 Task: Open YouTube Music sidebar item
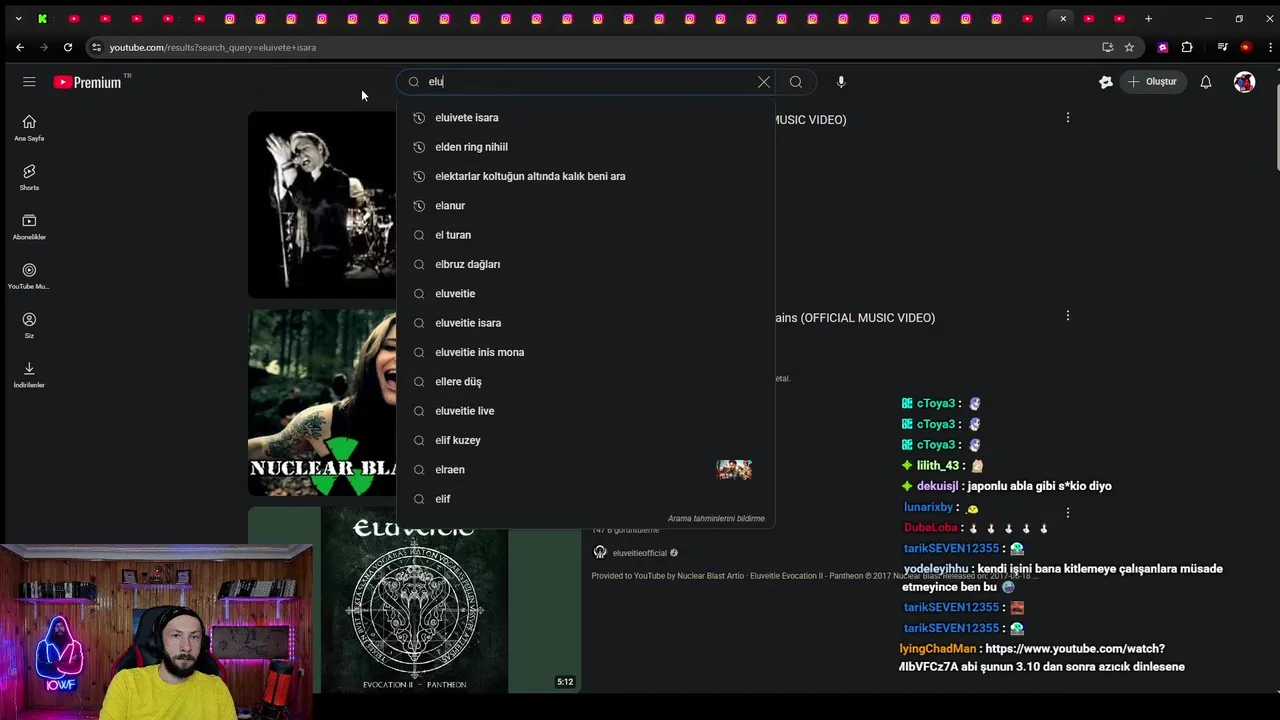click(29, 276)
